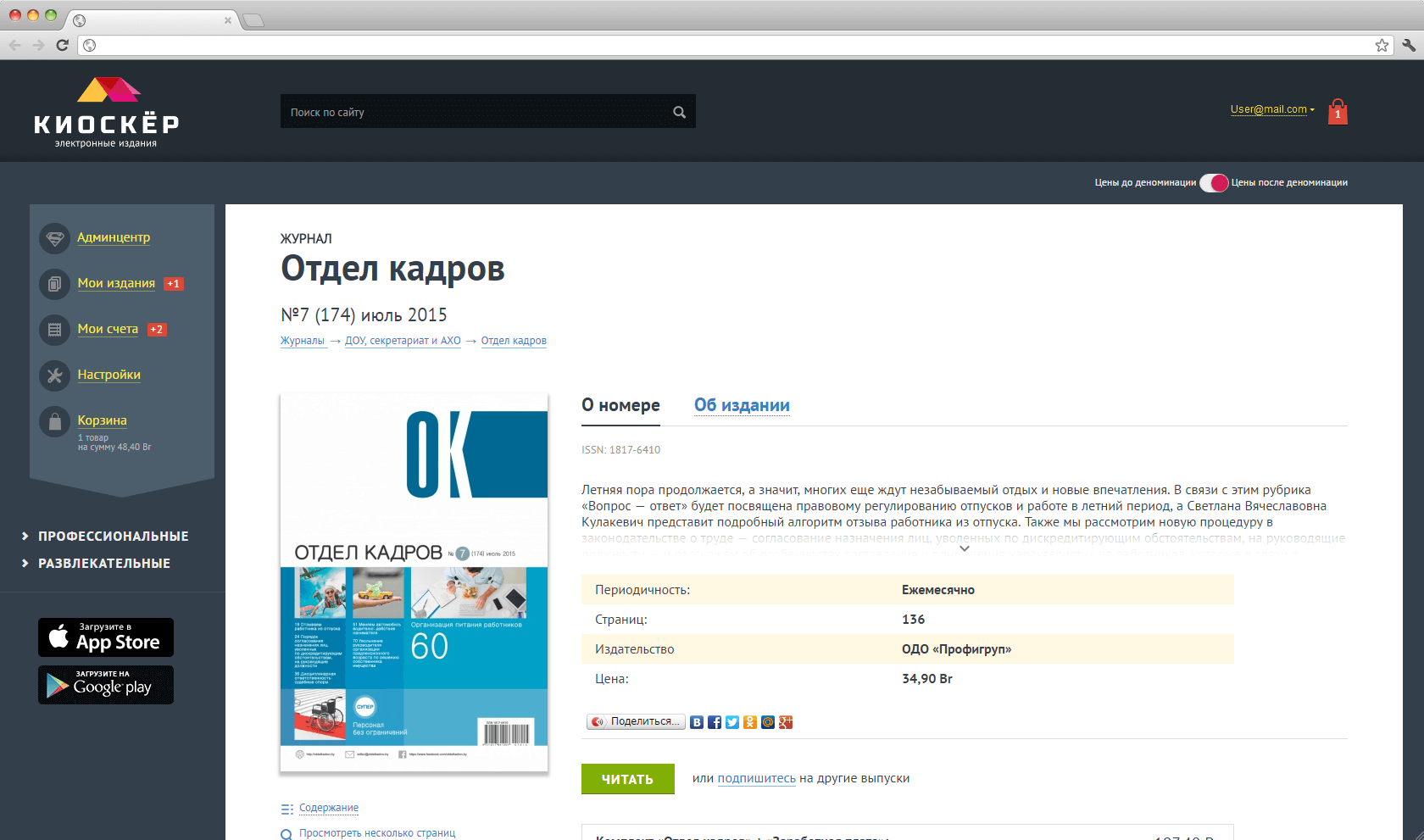Viewport: 1424px width, 840px height.
Task: Open a new browser tab
Action: 253,20
